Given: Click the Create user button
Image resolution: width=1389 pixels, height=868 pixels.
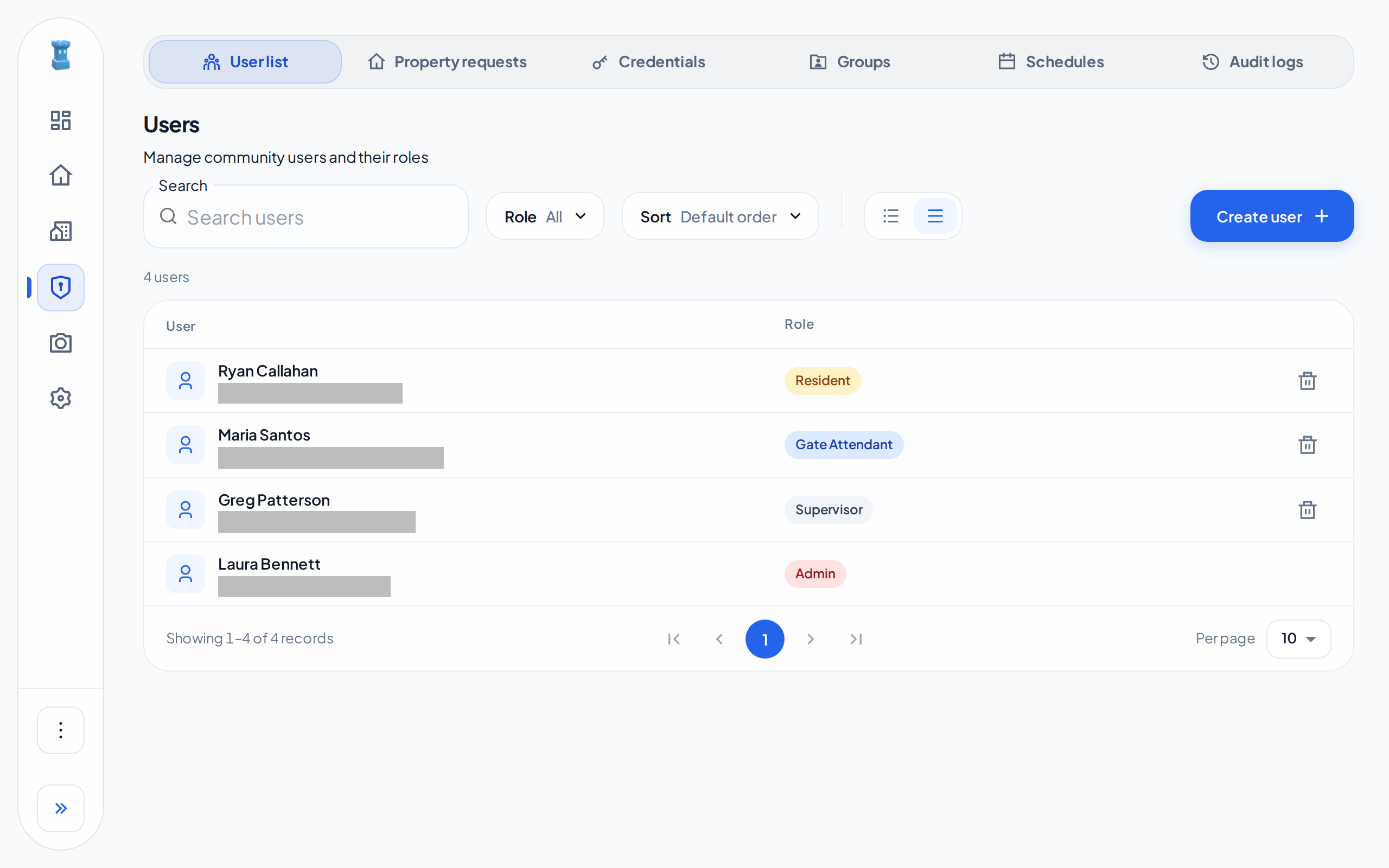Looking at the screenshot, I should pyautogui.click(x=1272, y=216).
